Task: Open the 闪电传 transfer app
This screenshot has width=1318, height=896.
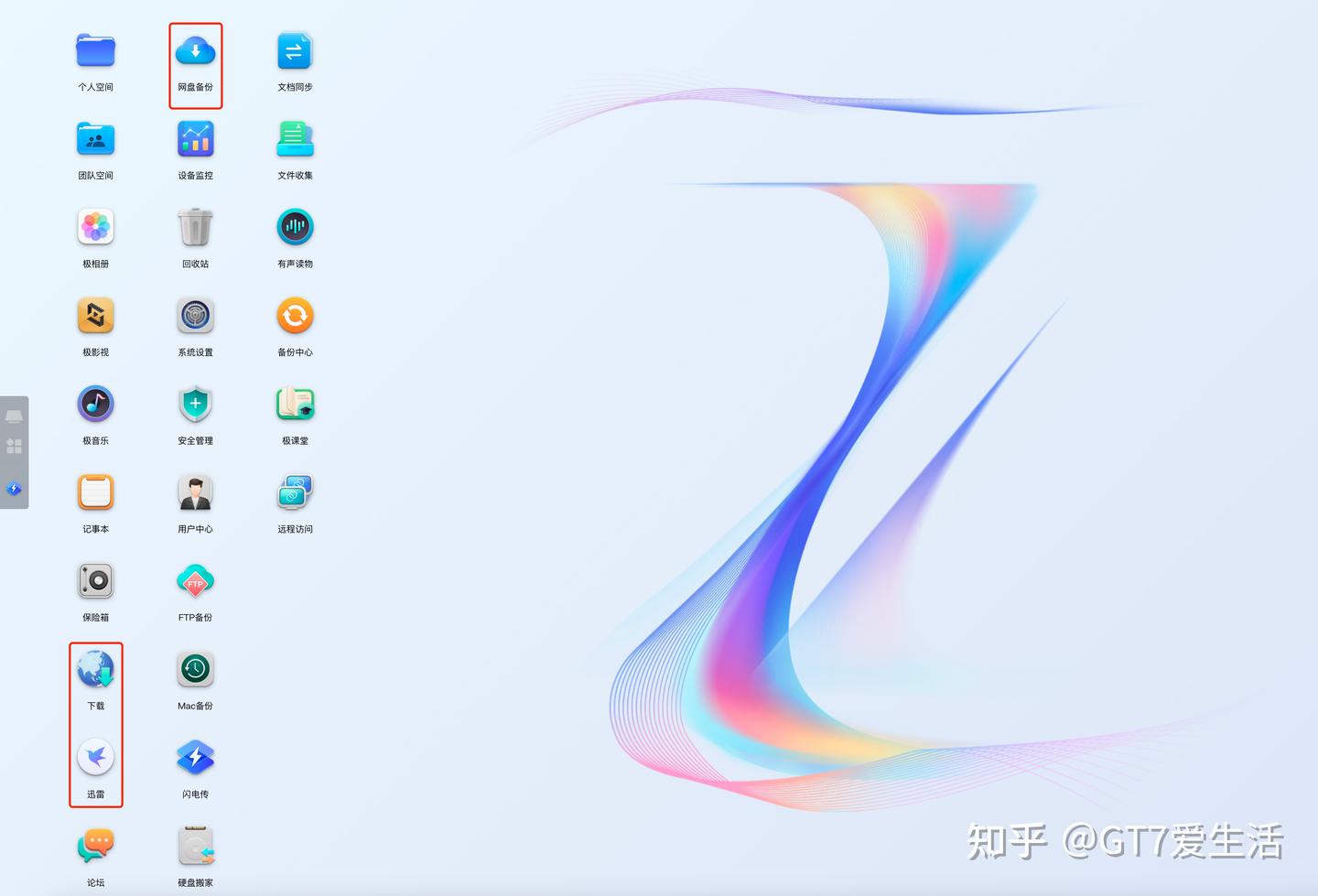Action: pyautogui.click(x=195, y=758)
